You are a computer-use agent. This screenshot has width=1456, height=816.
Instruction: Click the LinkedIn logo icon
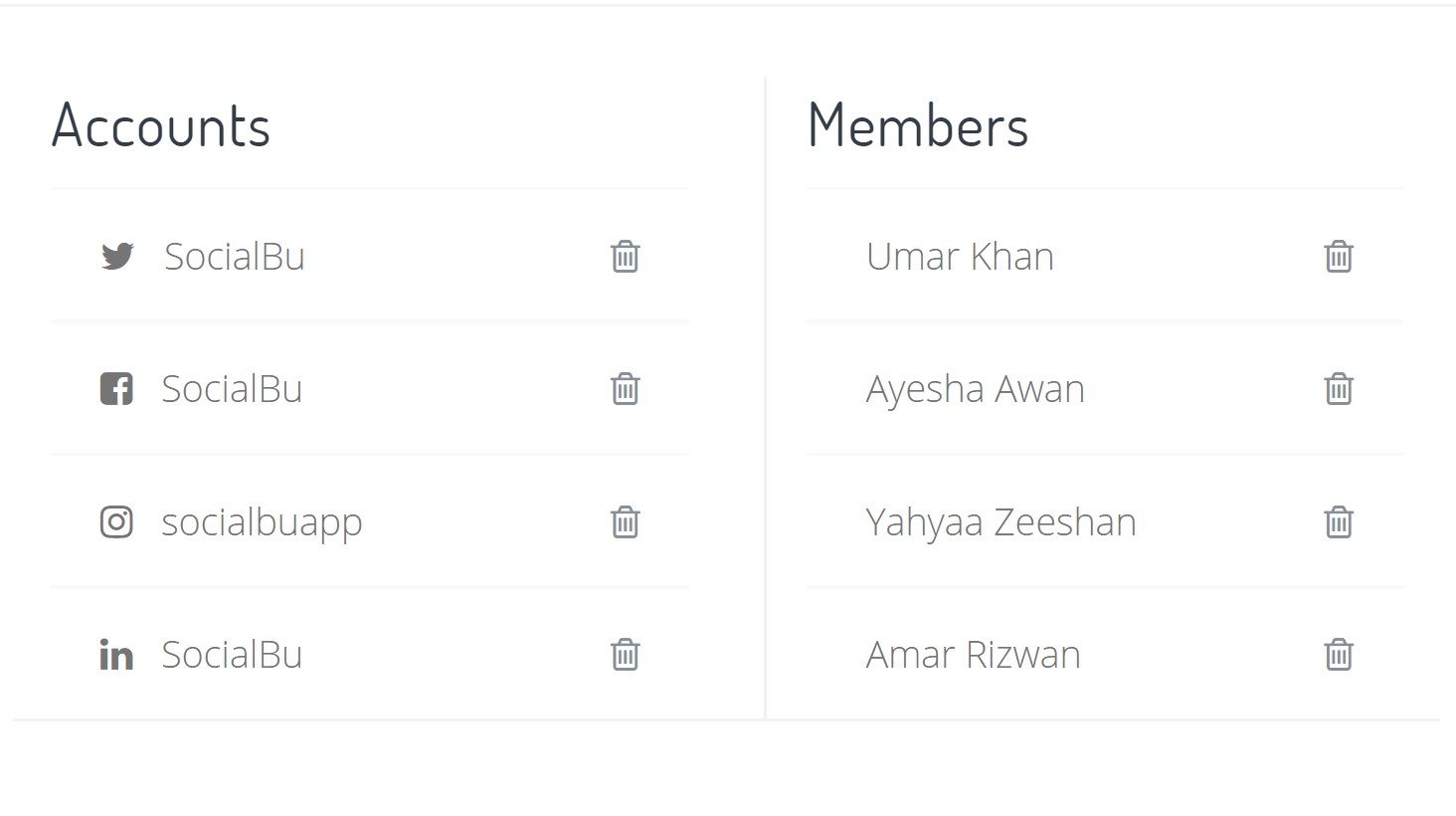116,655
